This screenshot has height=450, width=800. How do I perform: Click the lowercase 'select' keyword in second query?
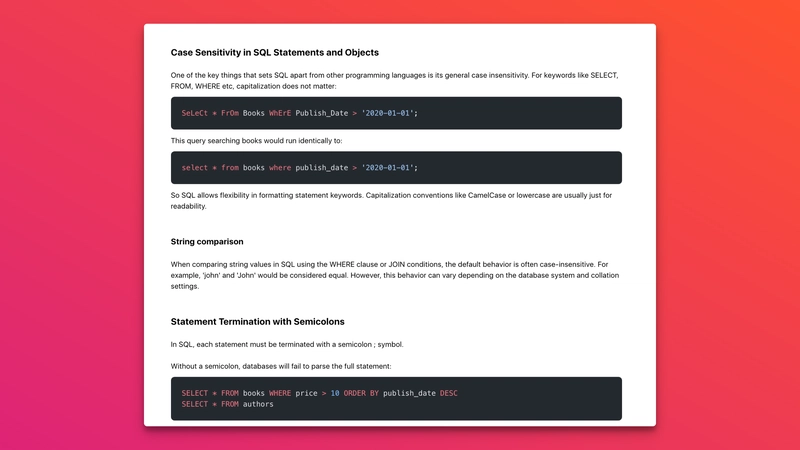(x=194, y=168)
